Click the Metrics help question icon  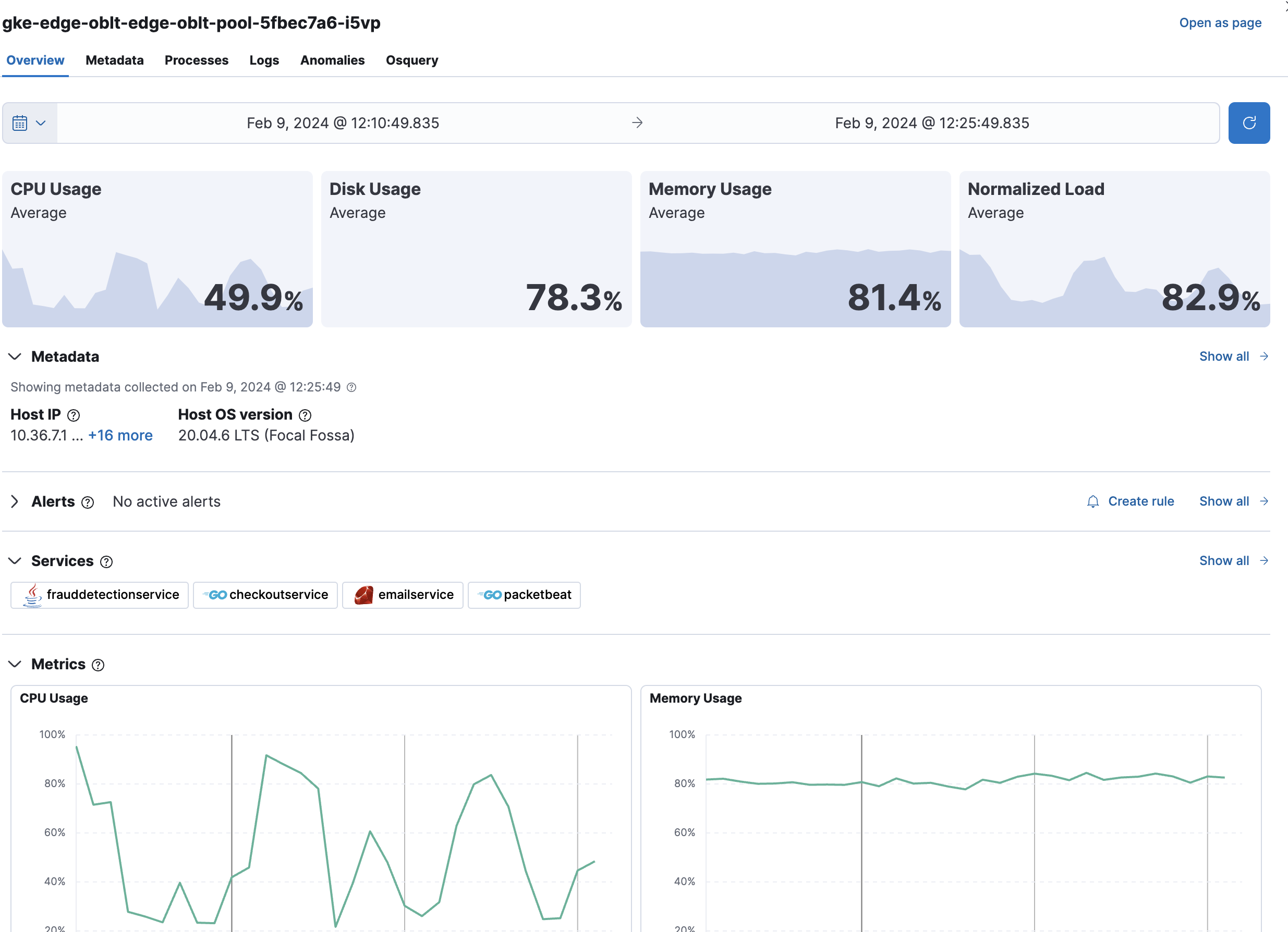coord(98,665)
